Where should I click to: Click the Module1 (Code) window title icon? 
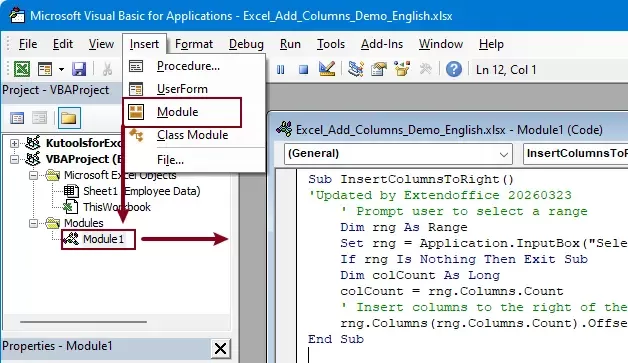tap(284, 129)
